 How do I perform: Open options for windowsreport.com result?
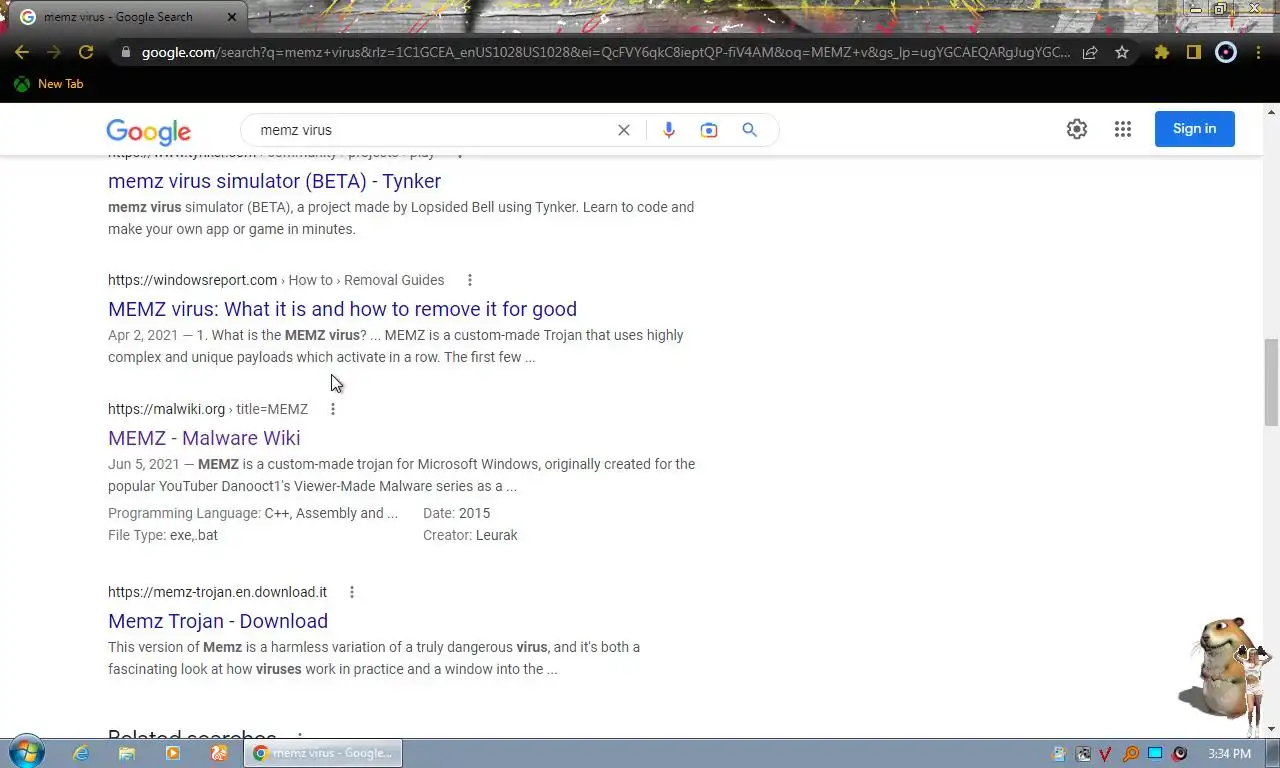470,280
